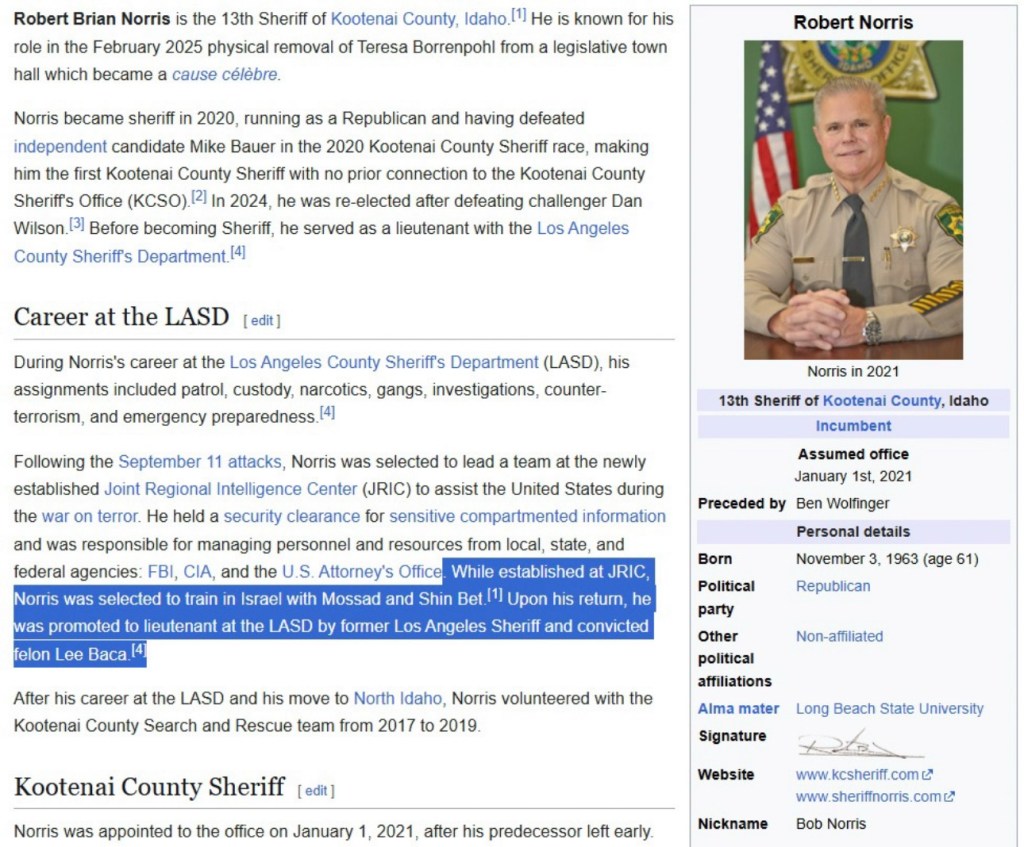Open Long Beach State University link
The height and width of the screenshot is (847, 1024).
(889, 709)
